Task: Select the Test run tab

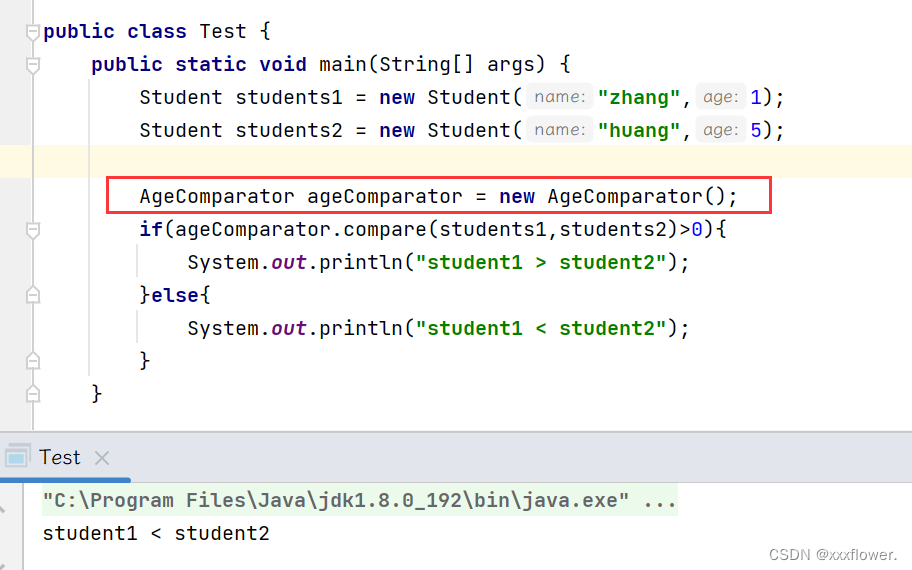Action: pos(59,458)
